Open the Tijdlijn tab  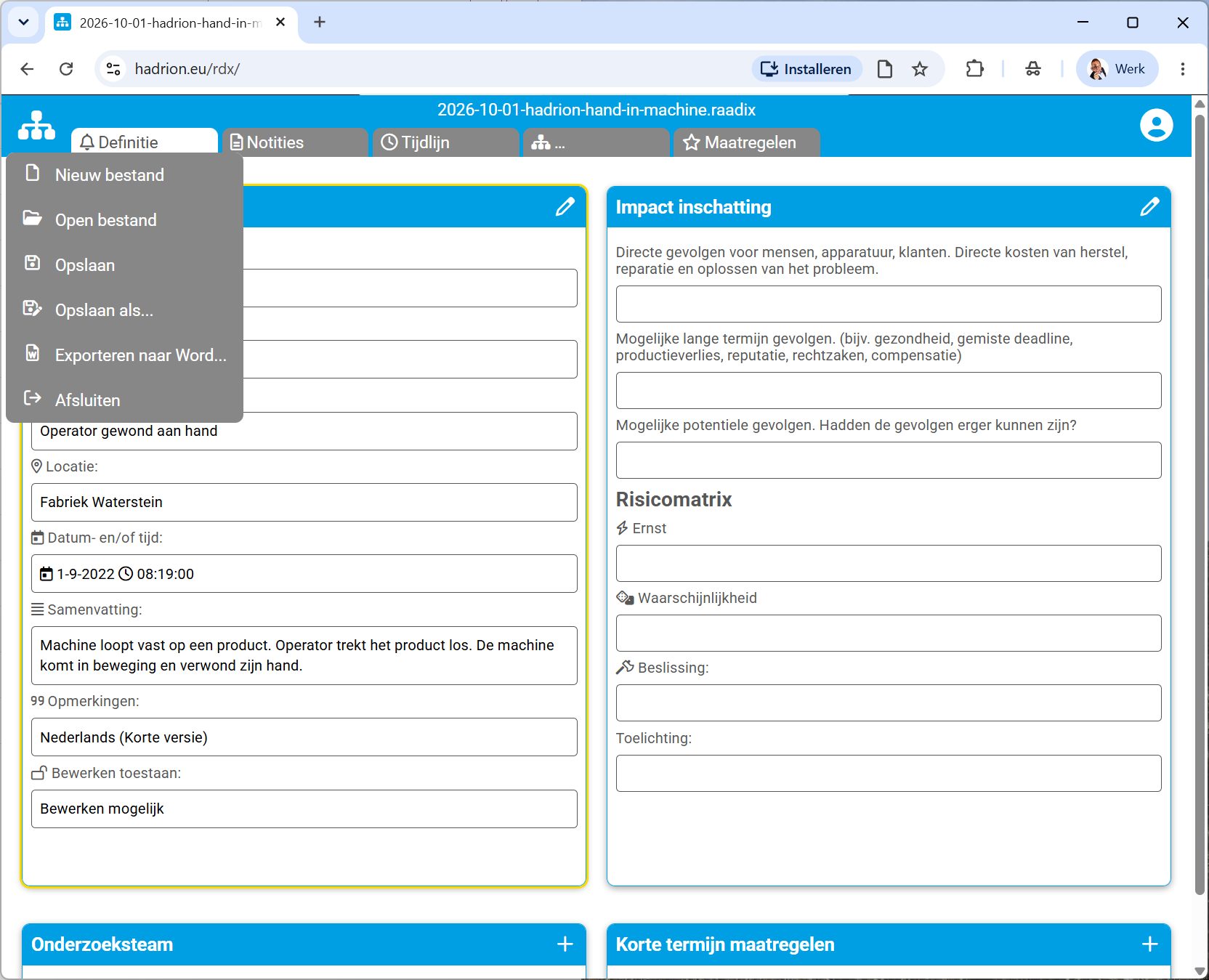tap(445, 142)
